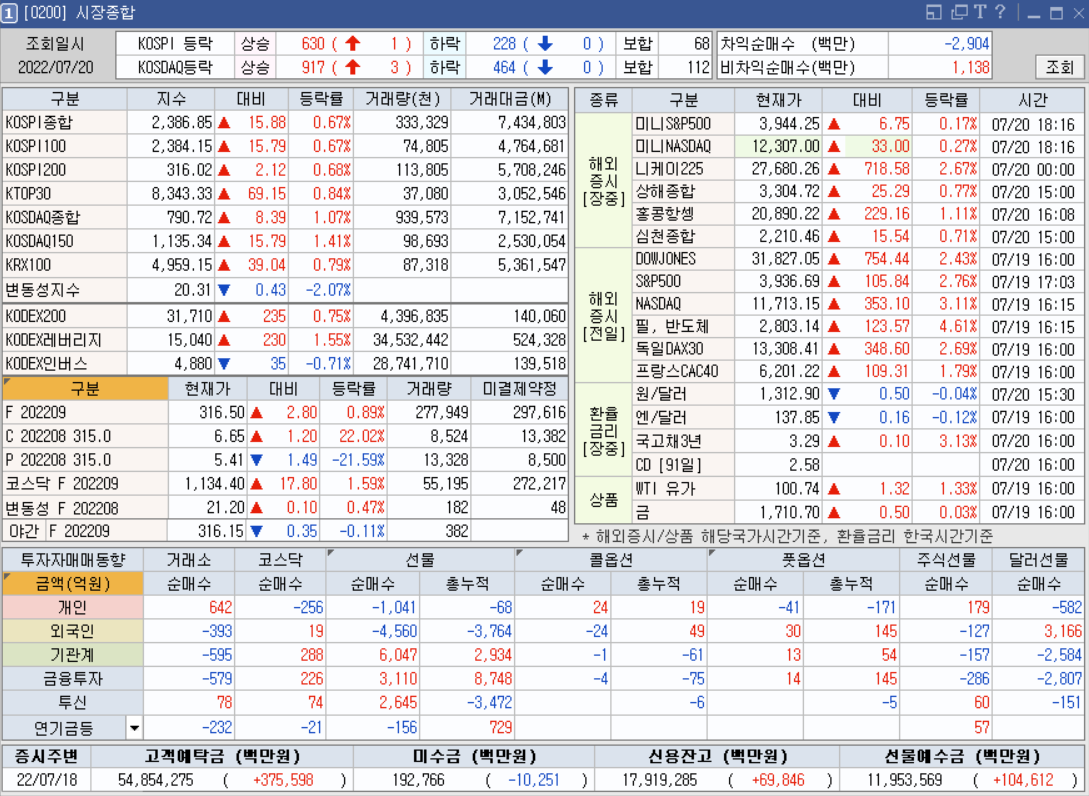This screenshot has width=1089, height=796.
Task: Select the KODEX레버리지 row label
Action: [x=65, y=340]
